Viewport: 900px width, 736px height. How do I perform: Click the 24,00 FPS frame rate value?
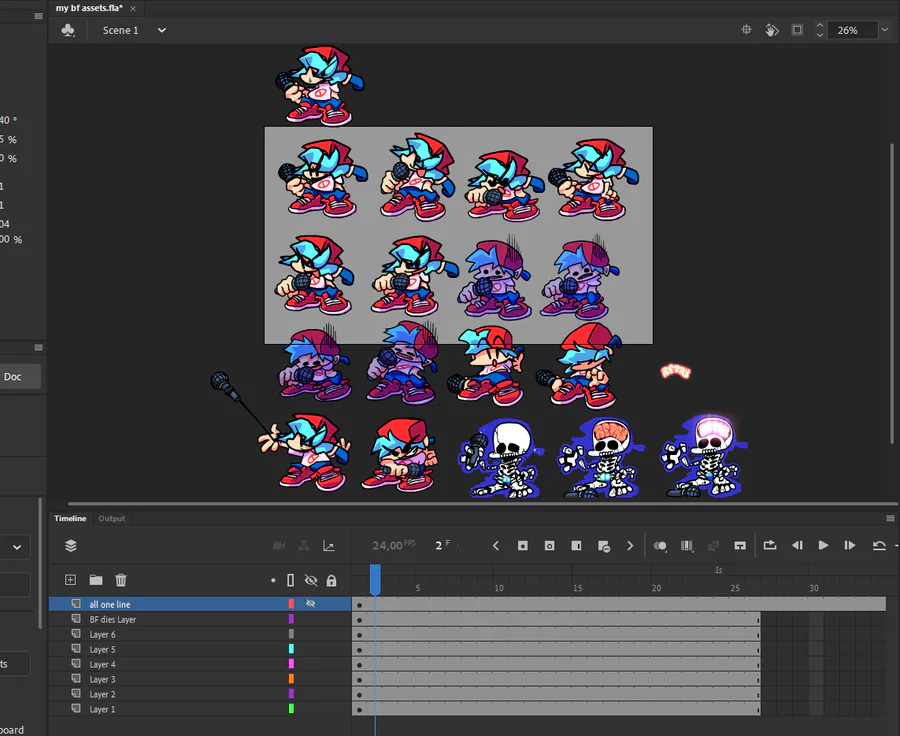coord(393,545)
